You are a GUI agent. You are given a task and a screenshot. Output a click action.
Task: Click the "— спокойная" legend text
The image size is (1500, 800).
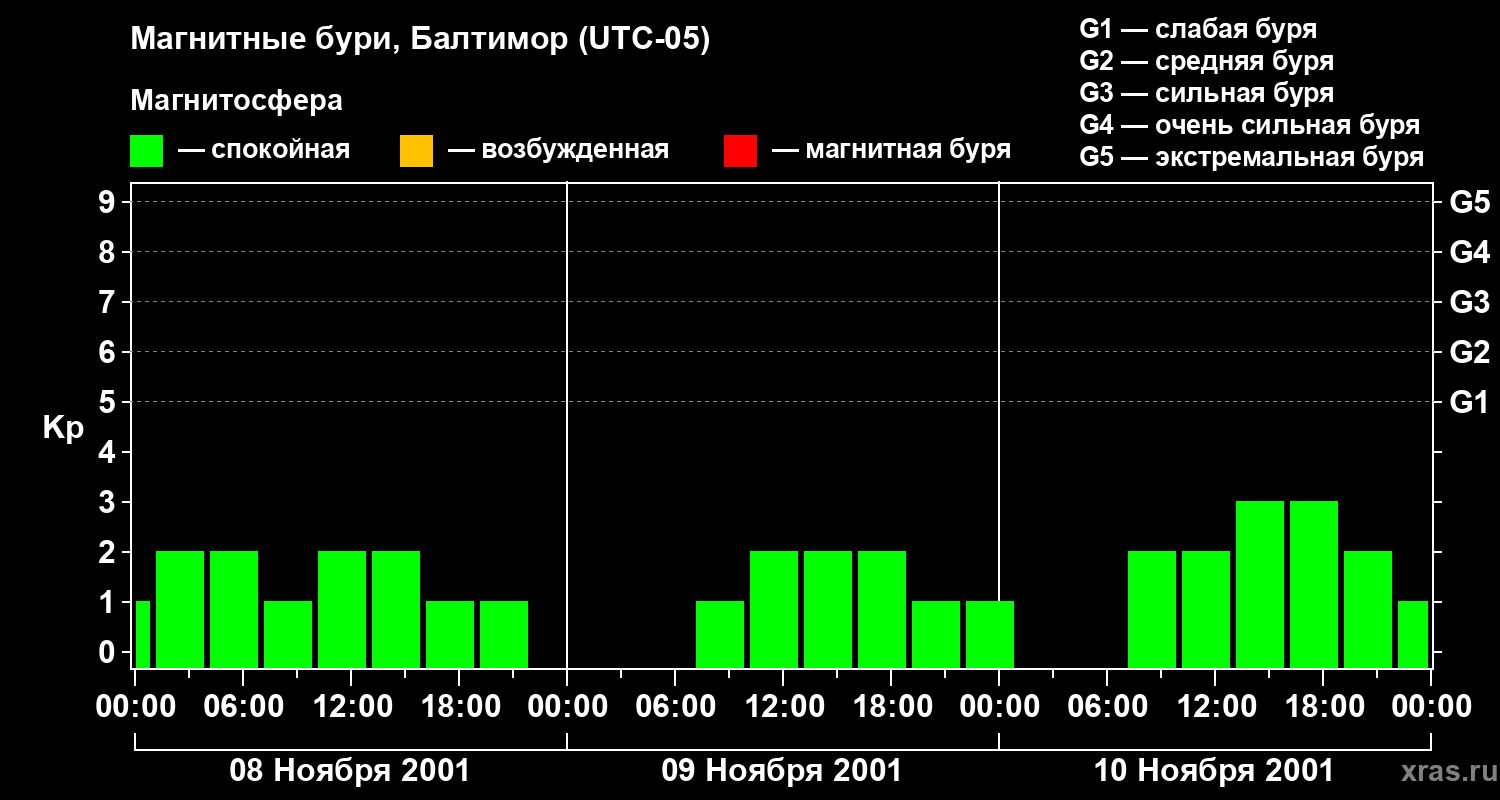click(264, 150)
